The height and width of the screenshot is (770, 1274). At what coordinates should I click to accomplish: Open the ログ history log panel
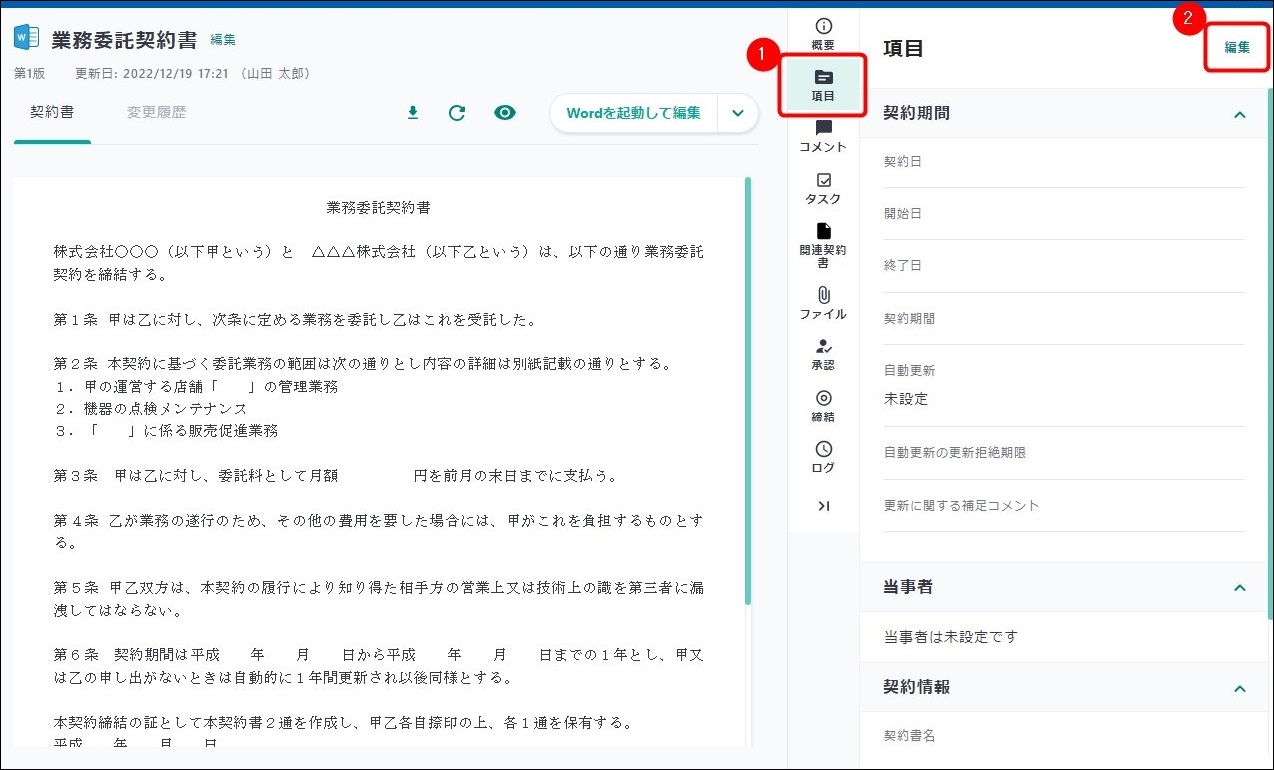(x=823, y=457)
